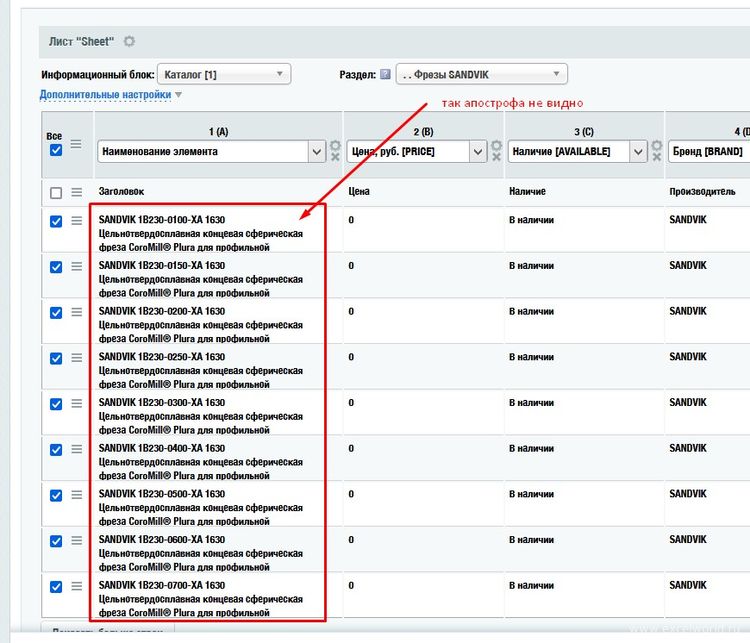
Task: Uncheck row 1B230-0400-XA 1630 checkbox
Action: coord(56,450)
